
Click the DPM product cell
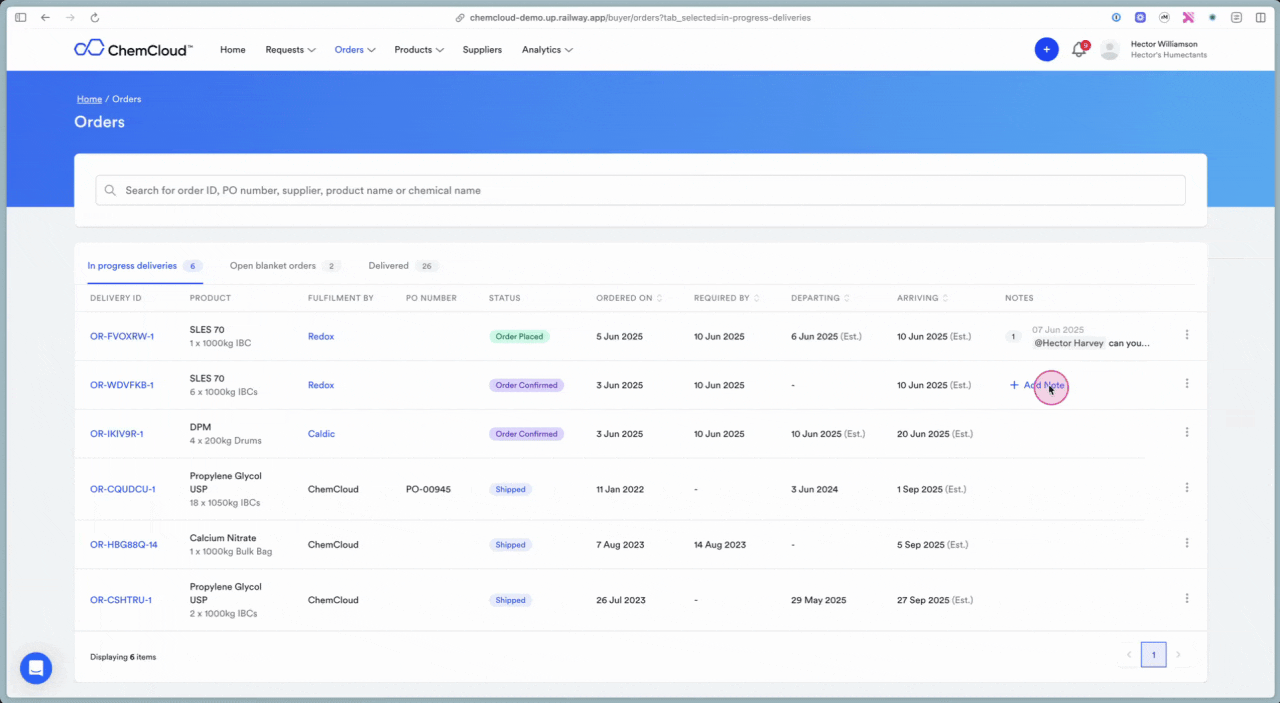[x=225, y=434]
